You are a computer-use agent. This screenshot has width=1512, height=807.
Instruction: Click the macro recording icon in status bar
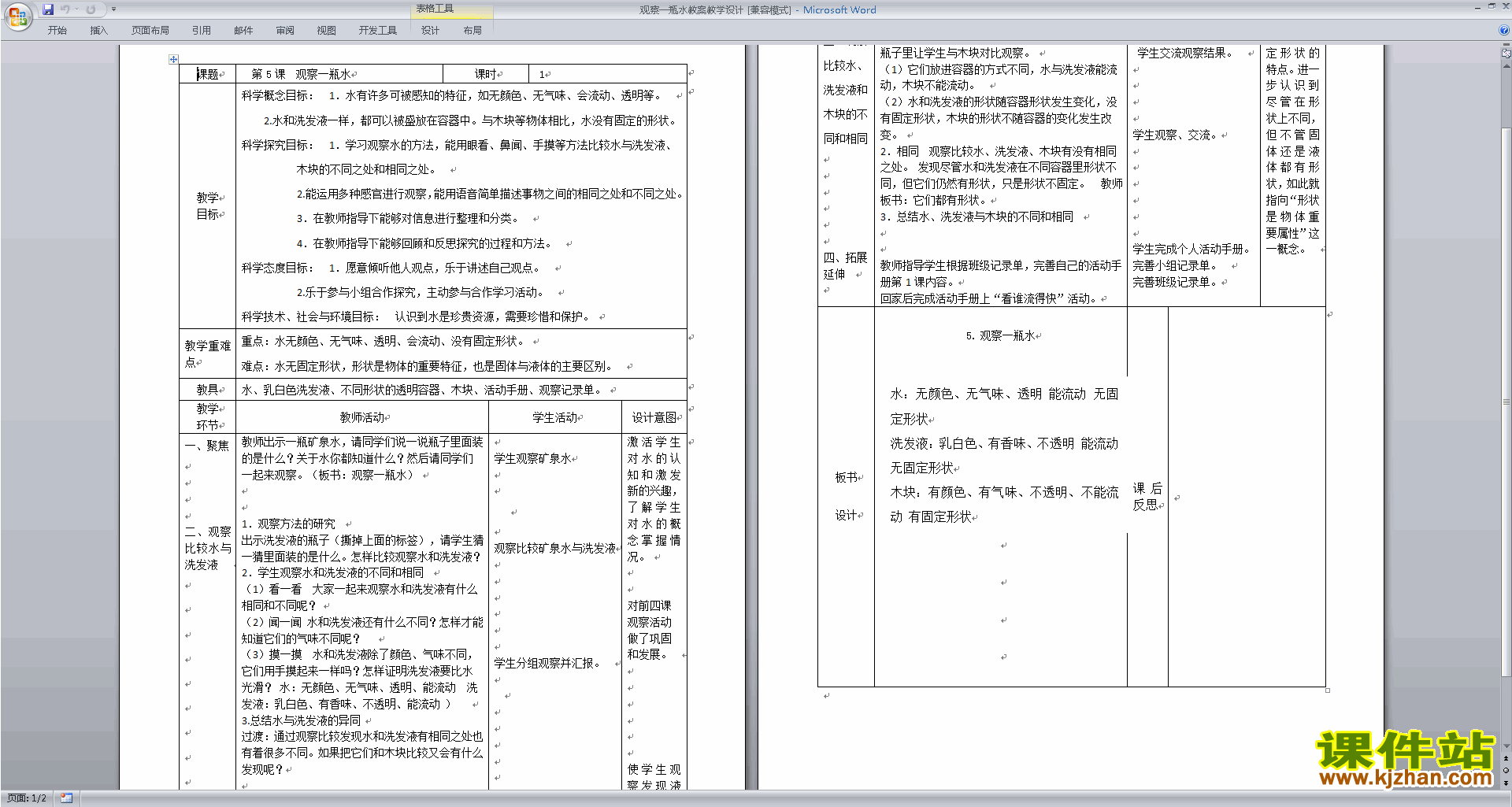67,798
